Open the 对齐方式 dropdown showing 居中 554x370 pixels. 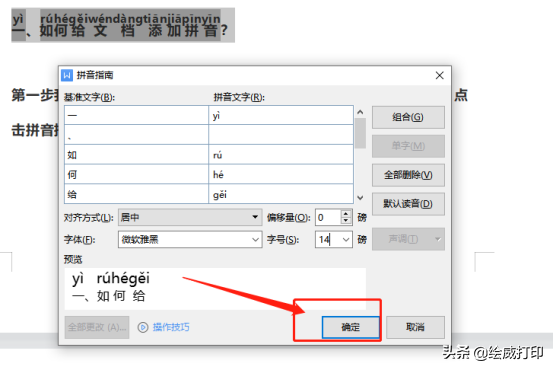pos(190,217)
